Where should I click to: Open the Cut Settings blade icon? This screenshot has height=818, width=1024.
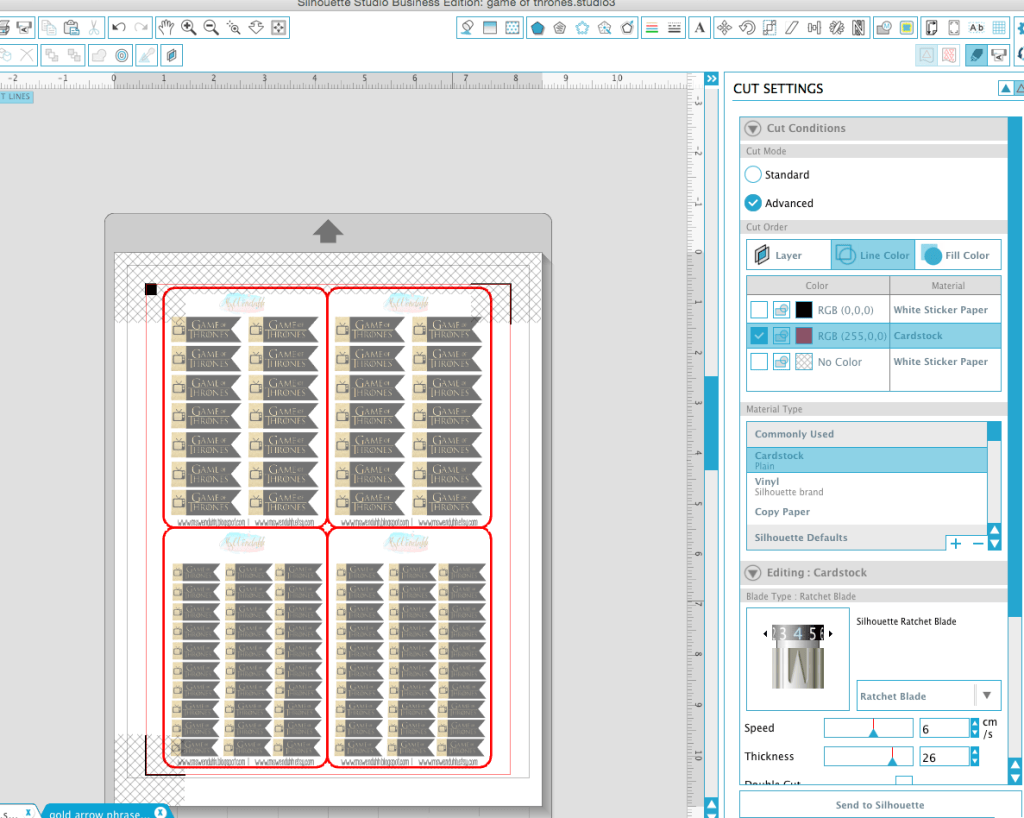pyautogui.click(x=976, y=55)
